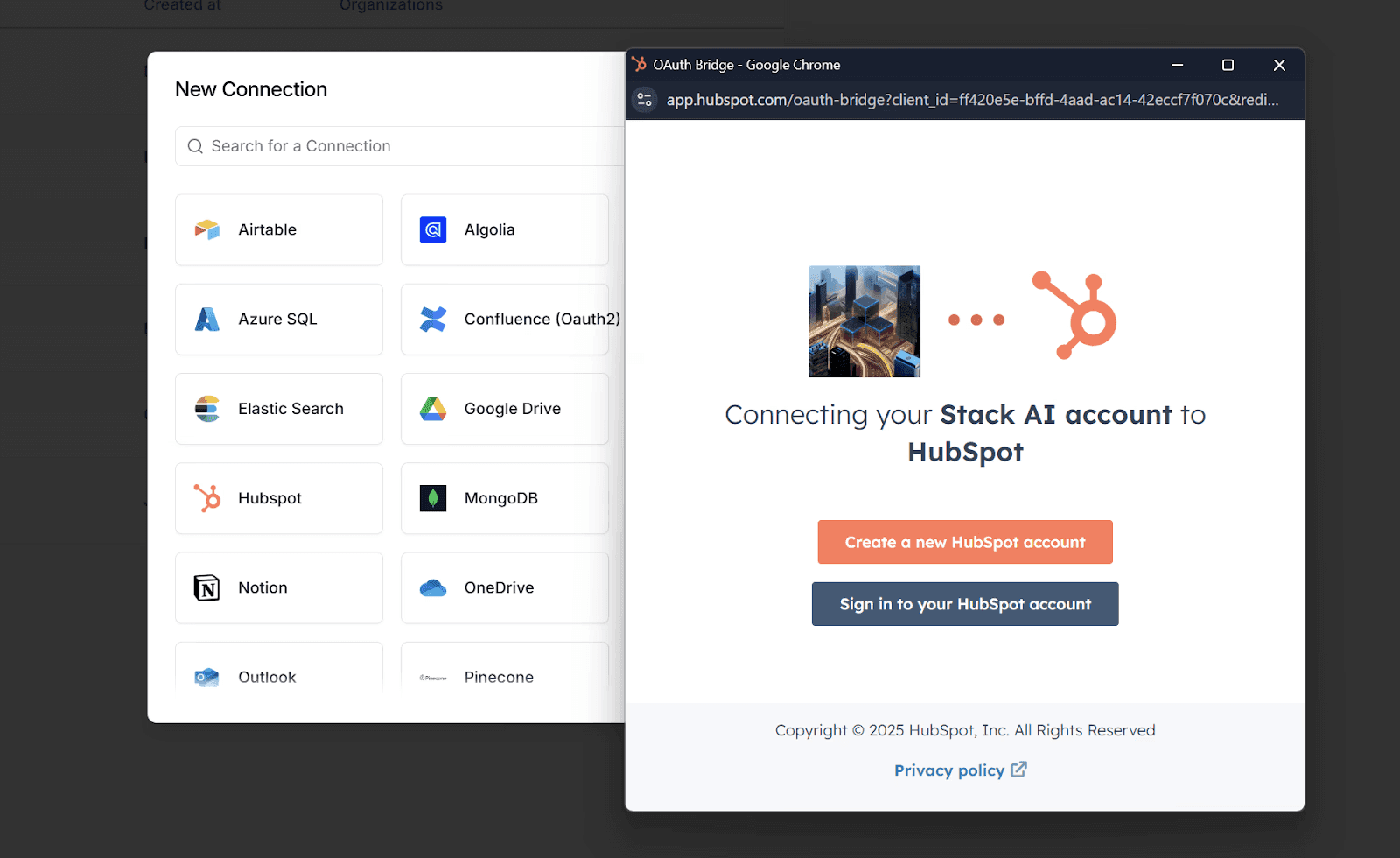This screenshot has width=1400, height=858.
Task: Click the Elastic Search logo icon
Action: click(x=207, y=409)
